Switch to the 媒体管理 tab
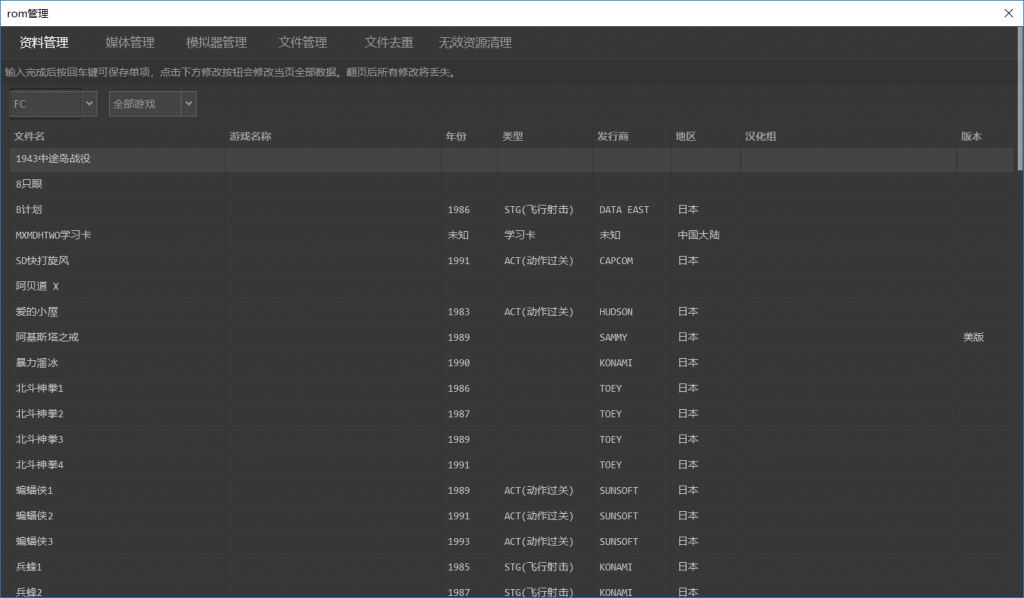Image resolution: width=1024 pixels, height=598 pixels. (x=130, y=43)
